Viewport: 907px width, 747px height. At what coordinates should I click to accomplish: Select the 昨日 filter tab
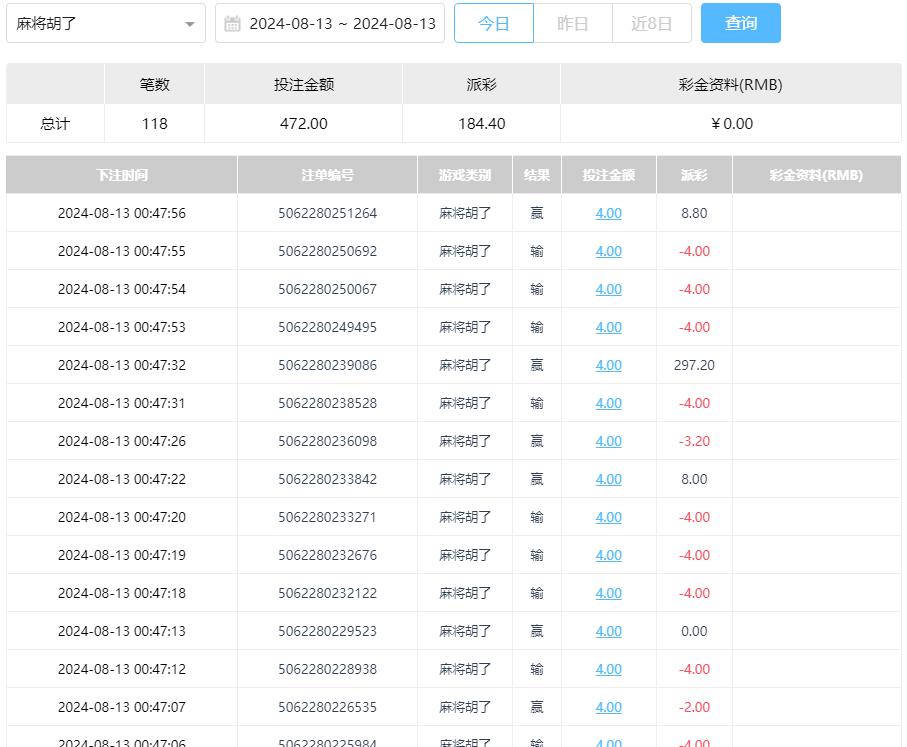pyautogui.click(x=572, y=23)
